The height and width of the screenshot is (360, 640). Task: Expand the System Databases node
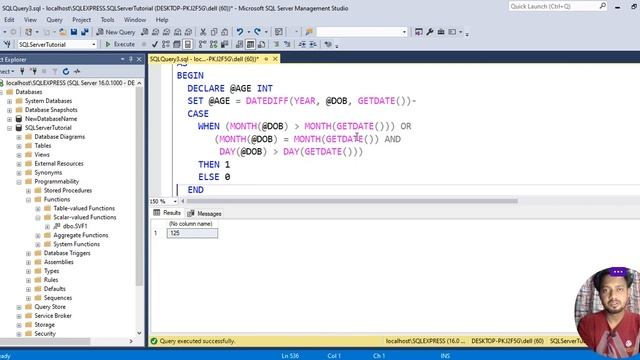9,101
